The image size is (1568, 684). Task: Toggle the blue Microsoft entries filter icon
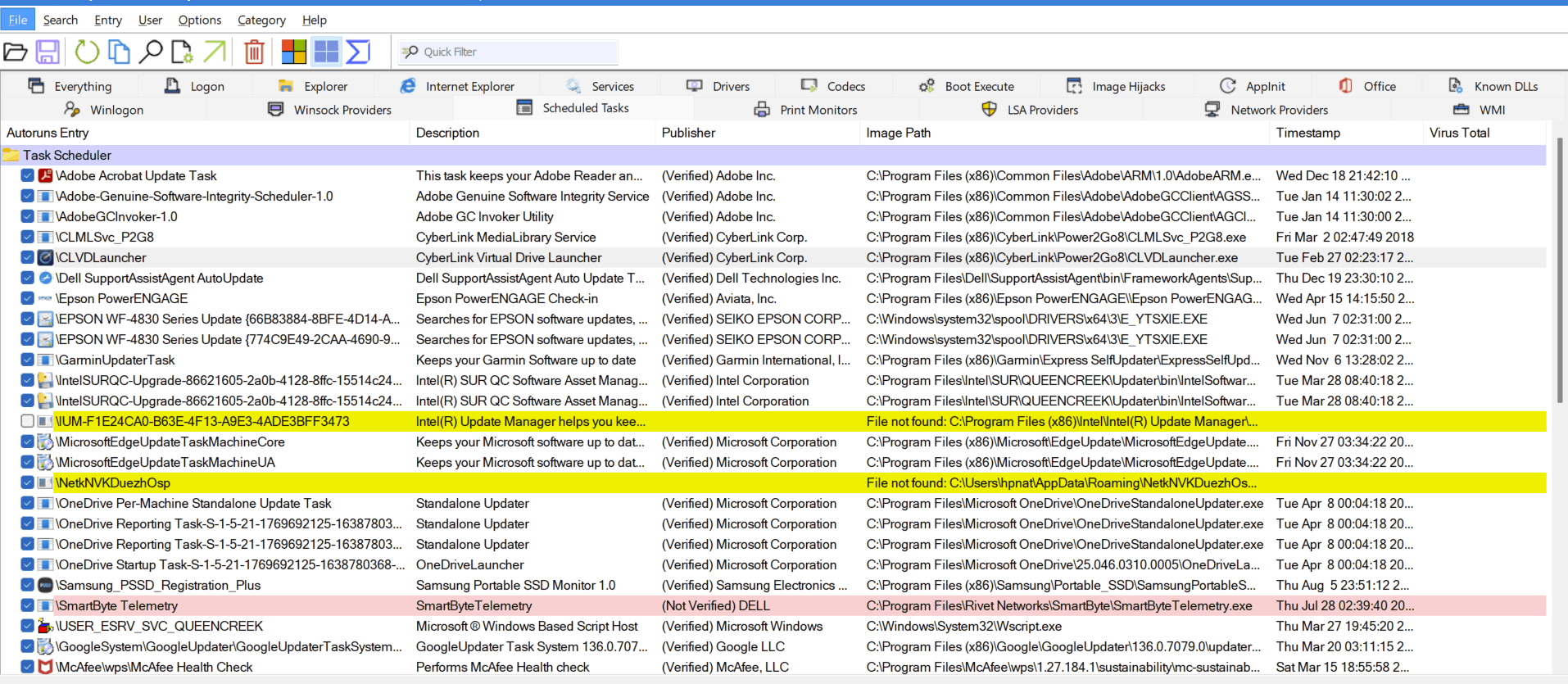pos(326,52)
